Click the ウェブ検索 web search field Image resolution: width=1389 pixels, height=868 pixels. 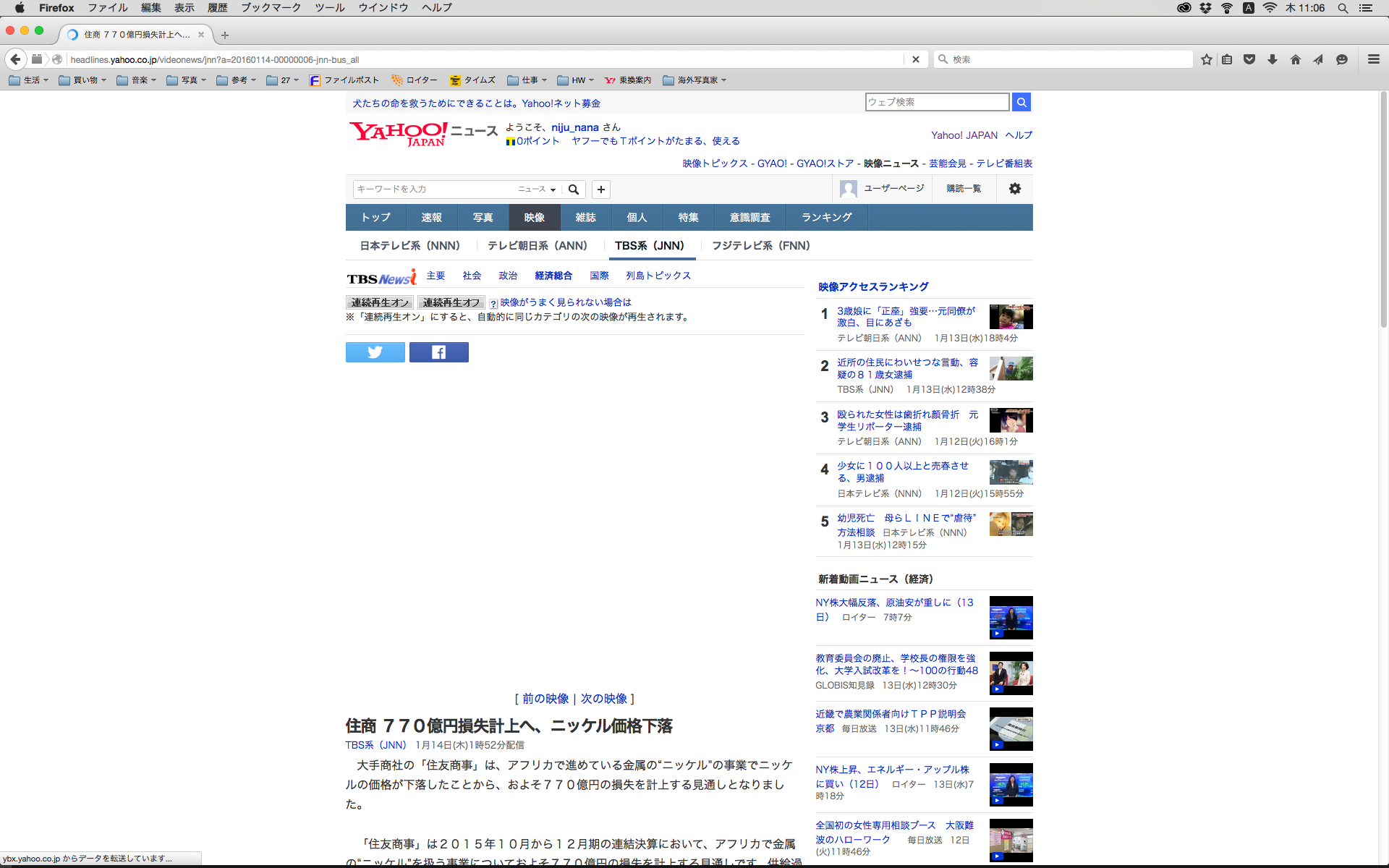pos(936,102)
